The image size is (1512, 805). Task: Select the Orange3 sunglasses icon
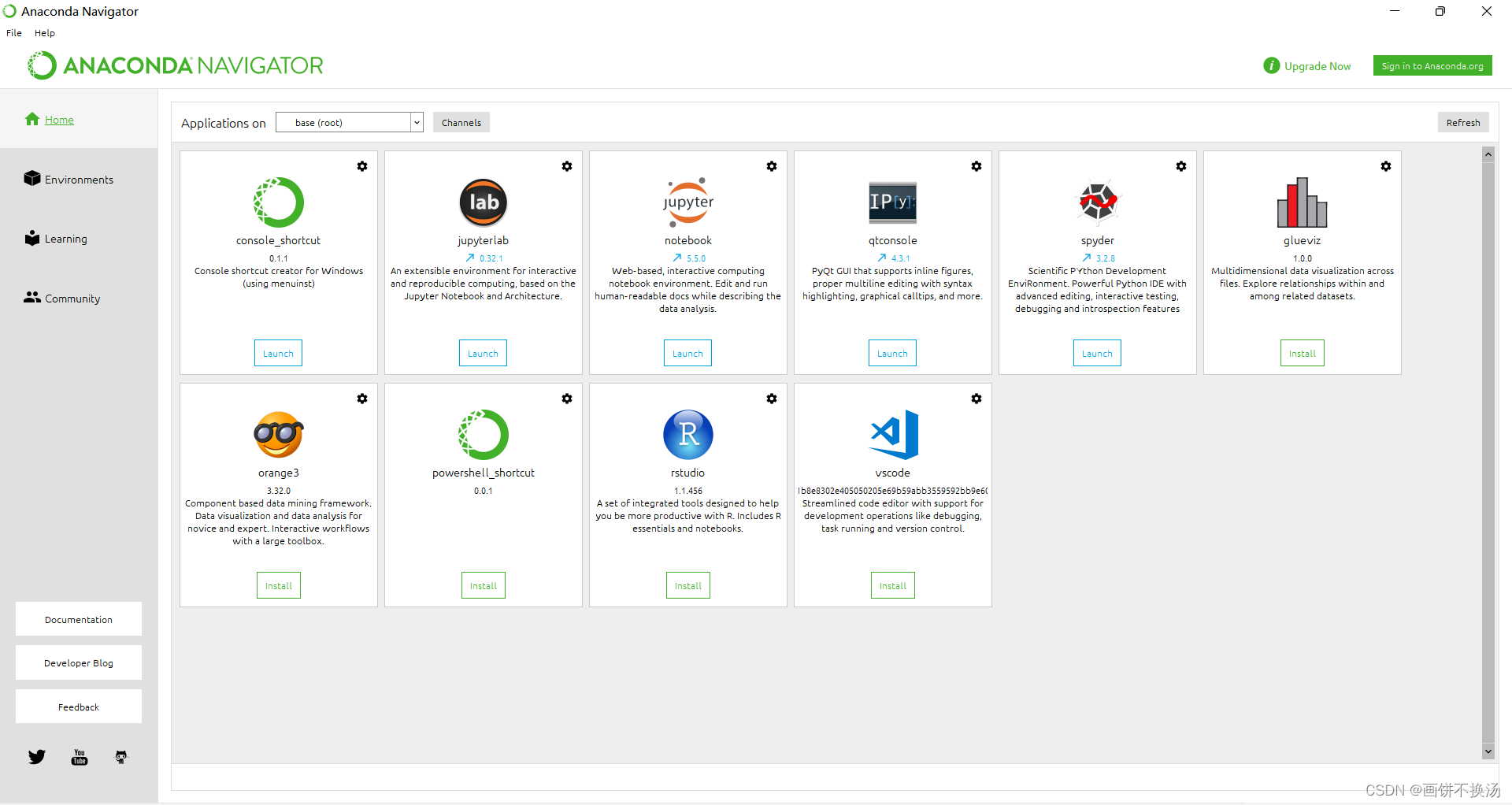tap(278, 434)
